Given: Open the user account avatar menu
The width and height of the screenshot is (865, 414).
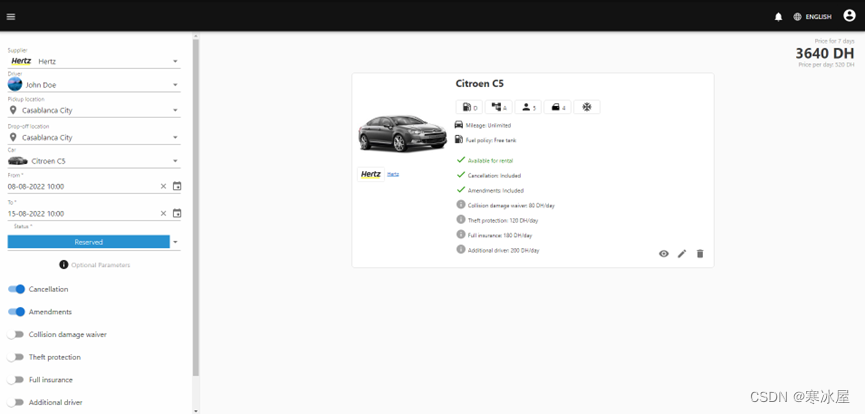Looking at the screenshot, I should point(849,15).
